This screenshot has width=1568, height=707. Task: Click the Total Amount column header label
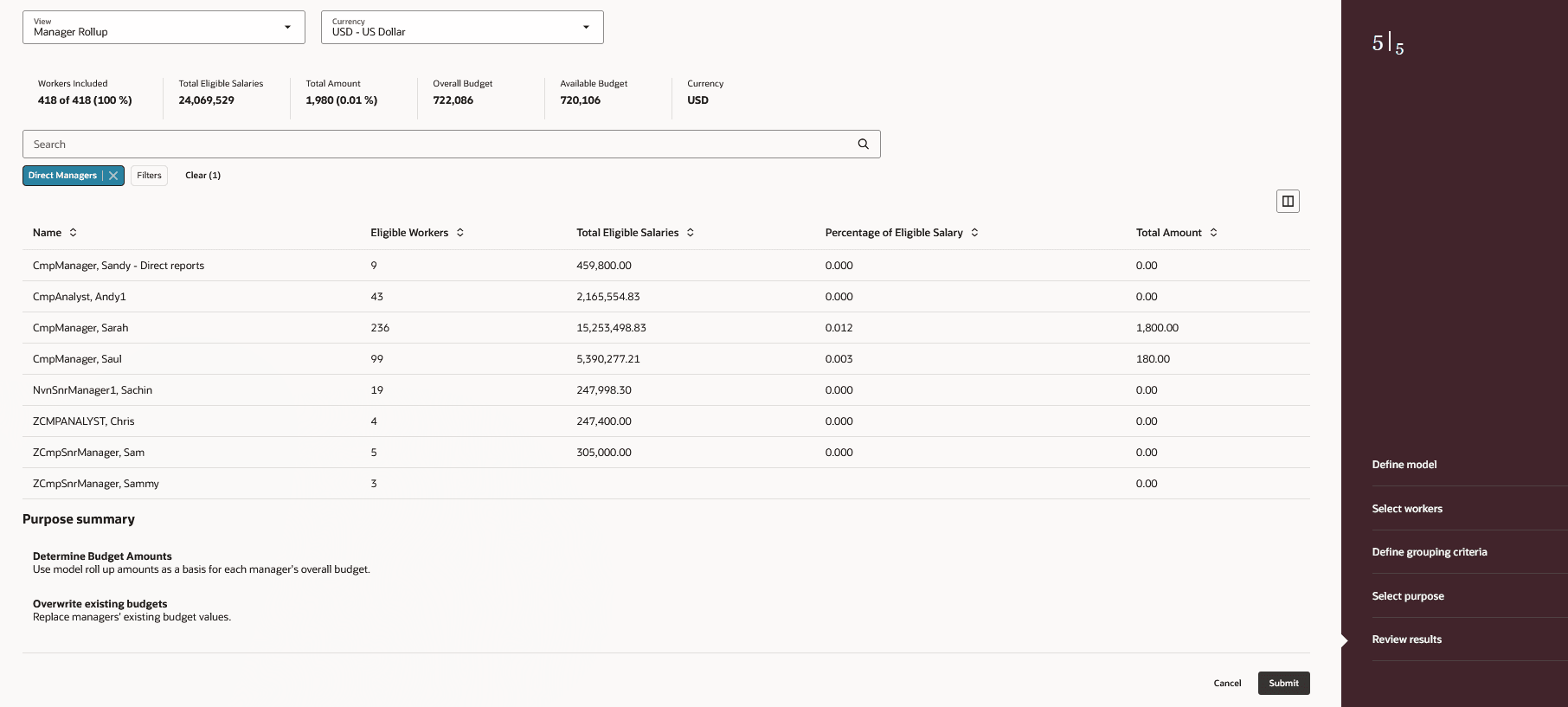click(1168, 233)
